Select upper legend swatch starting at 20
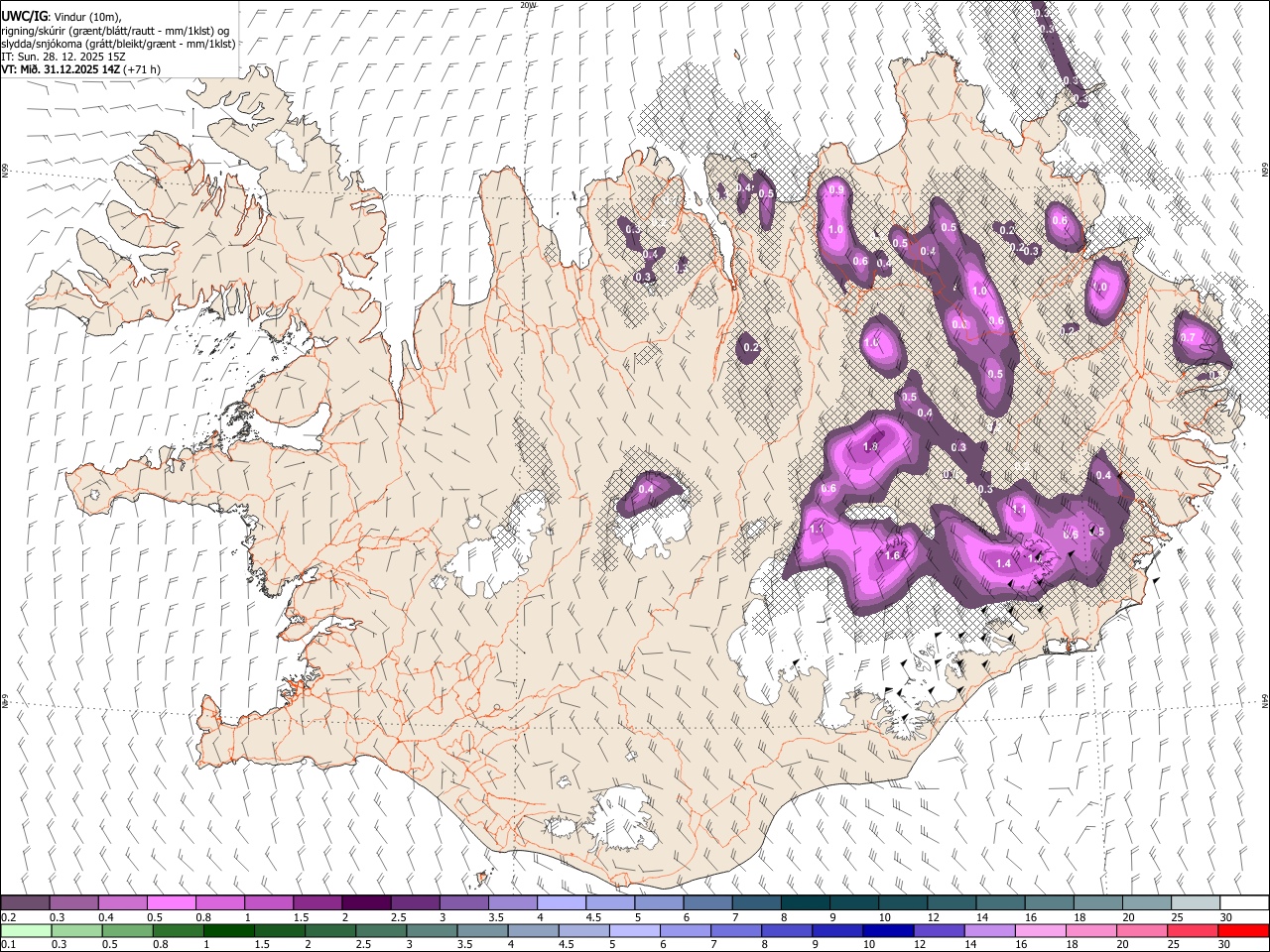This screenshot has height=952, width=1270. point(1146,903)
